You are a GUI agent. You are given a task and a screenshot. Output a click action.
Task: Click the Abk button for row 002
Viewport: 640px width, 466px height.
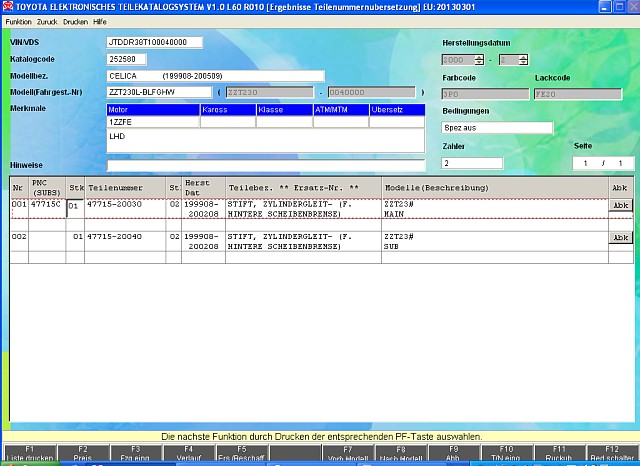621,237
